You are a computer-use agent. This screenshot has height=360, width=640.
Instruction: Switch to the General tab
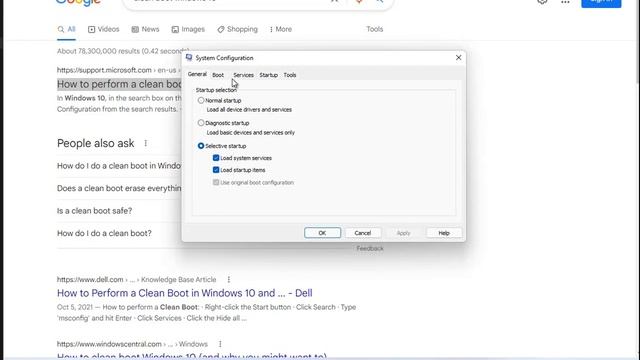click(x=197, y=74)
